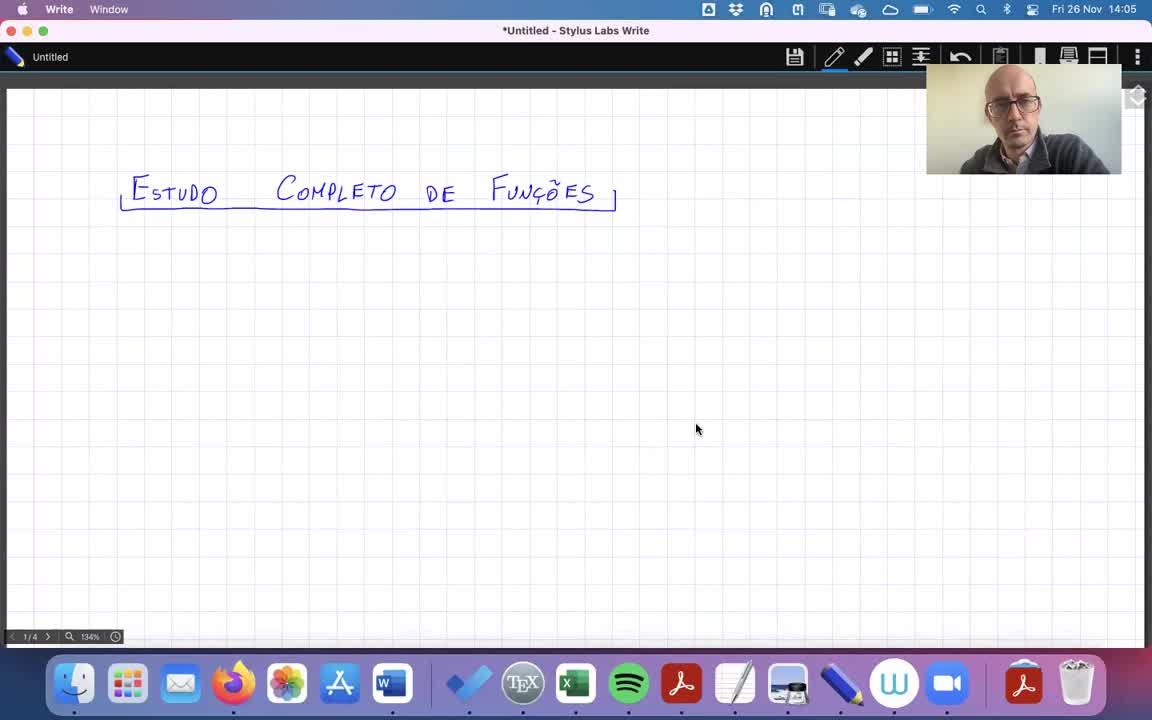This screenshot has width=1152, height=720.
Task: Click the 134% zoom level
Action: click(x=90, y=637)
